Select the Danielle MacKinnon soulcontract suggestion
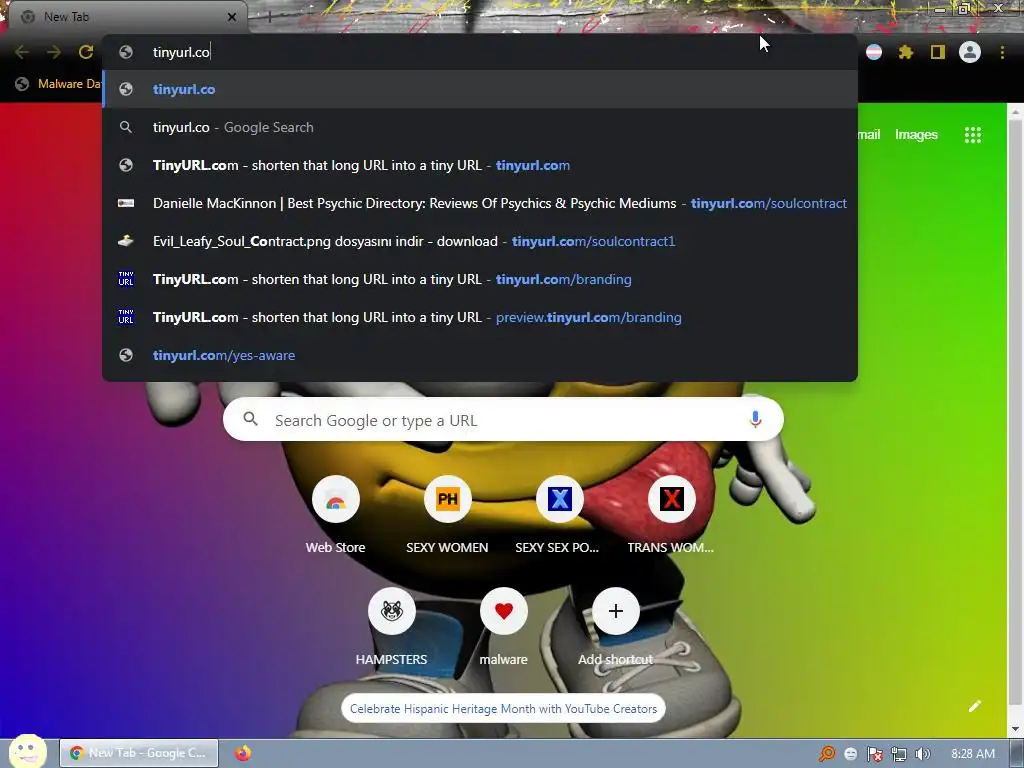The image size is (1024, 768). pyautogui.click(x=480, y=203)
